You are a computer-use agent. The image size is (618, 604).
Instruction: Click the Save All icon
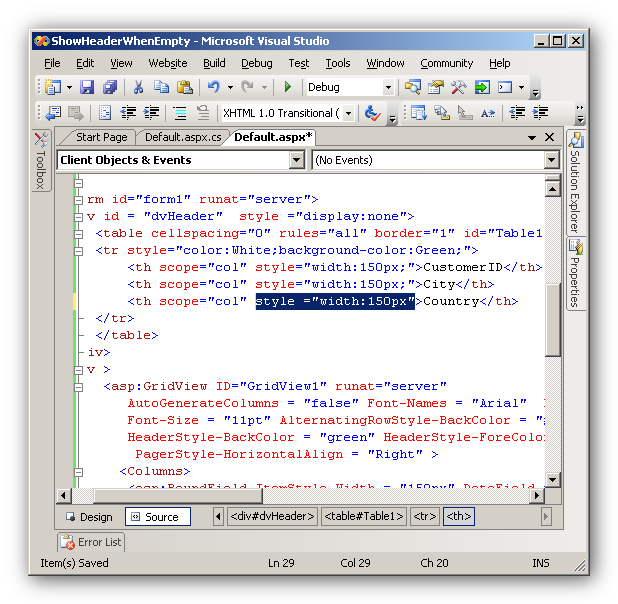(109, 88)
